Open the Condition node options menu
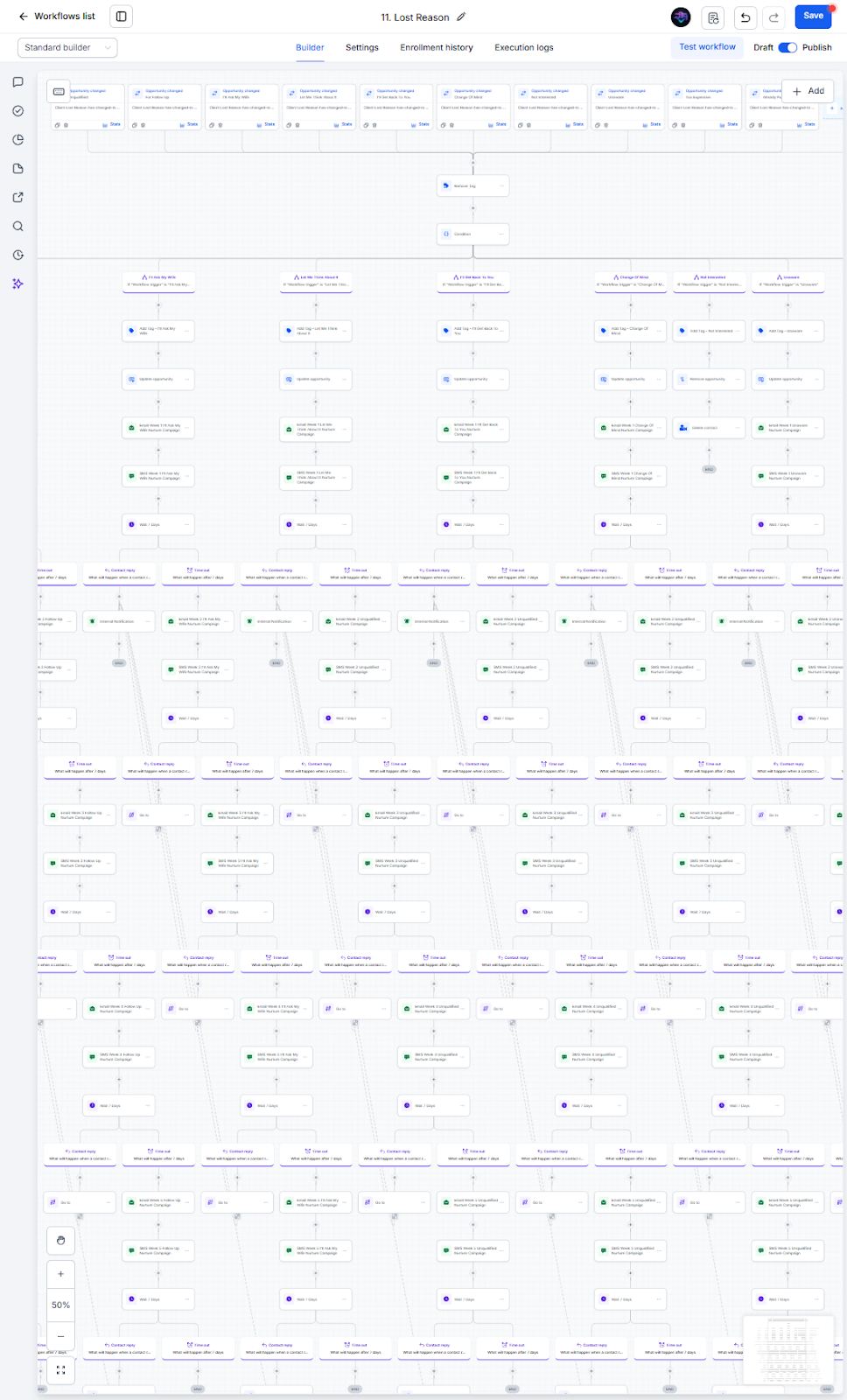Viewport: 847px width, 1400px height. click(501, 234)
